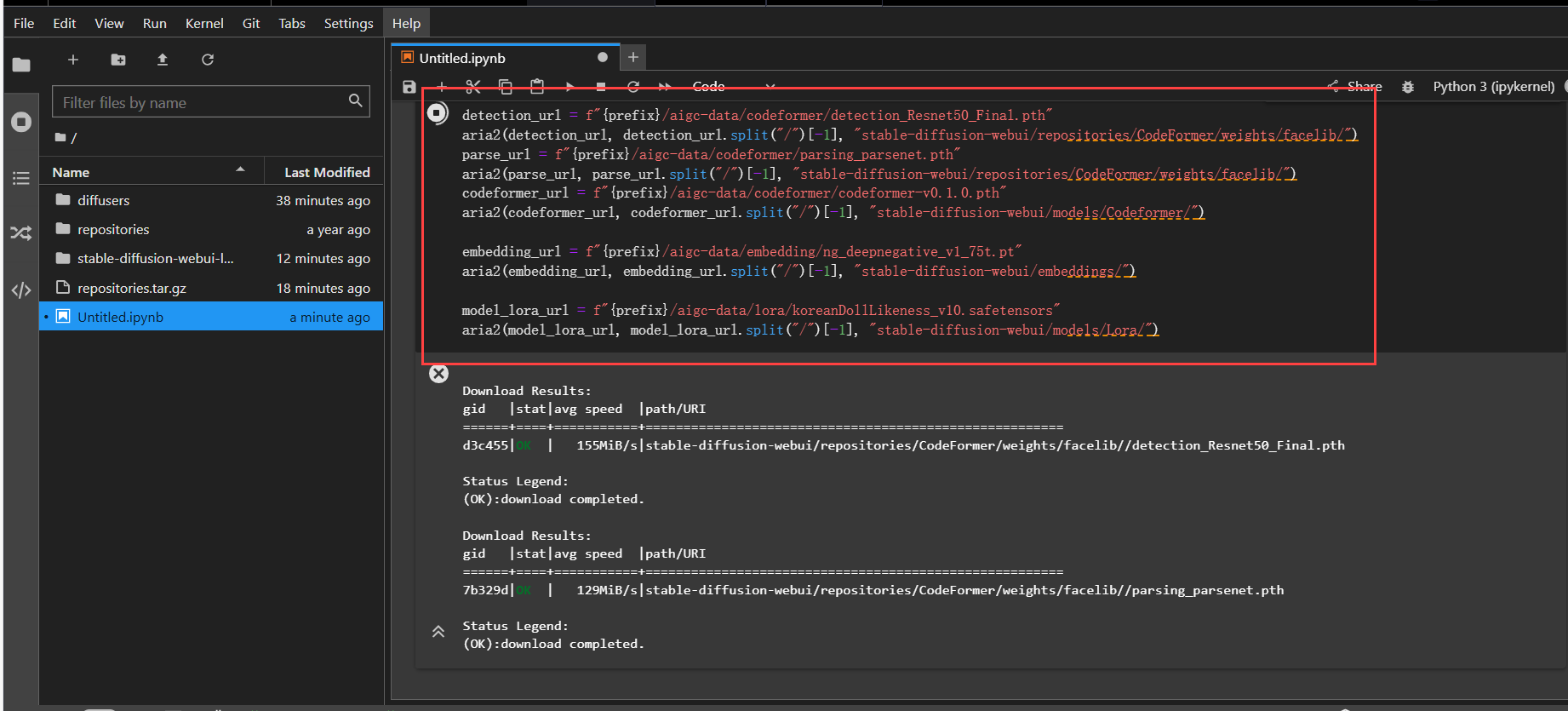Click the embedding_url assignment line
This screenshot has height=711, width=1568.
point(741,251)
